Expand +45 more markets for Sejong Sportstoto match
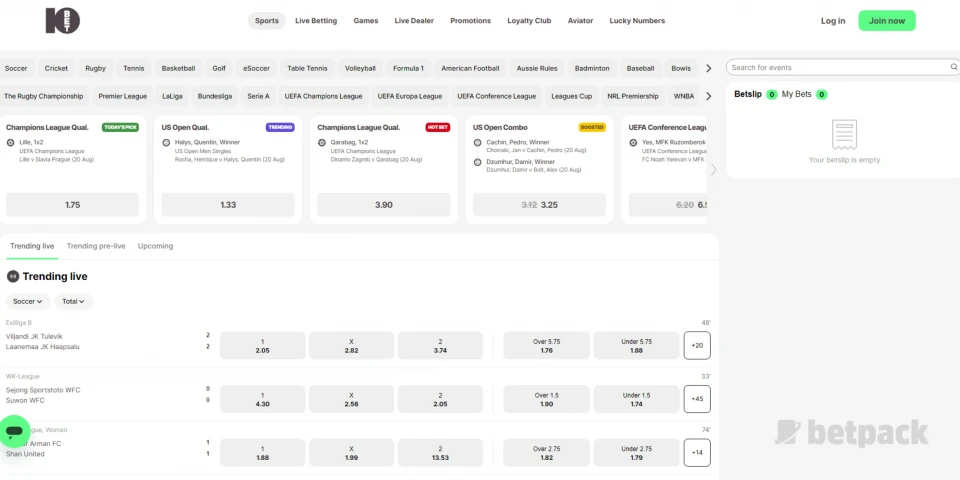960x480 pixels. (697, 399)
